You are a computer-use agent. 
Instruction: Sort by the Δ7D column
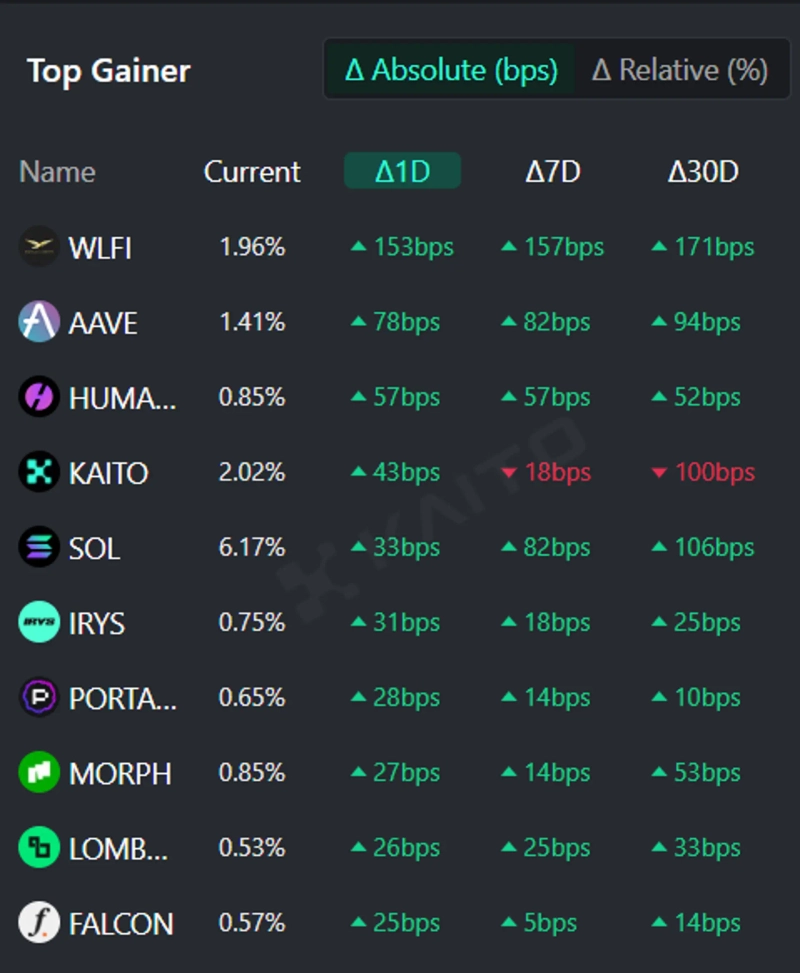point(553,171)
